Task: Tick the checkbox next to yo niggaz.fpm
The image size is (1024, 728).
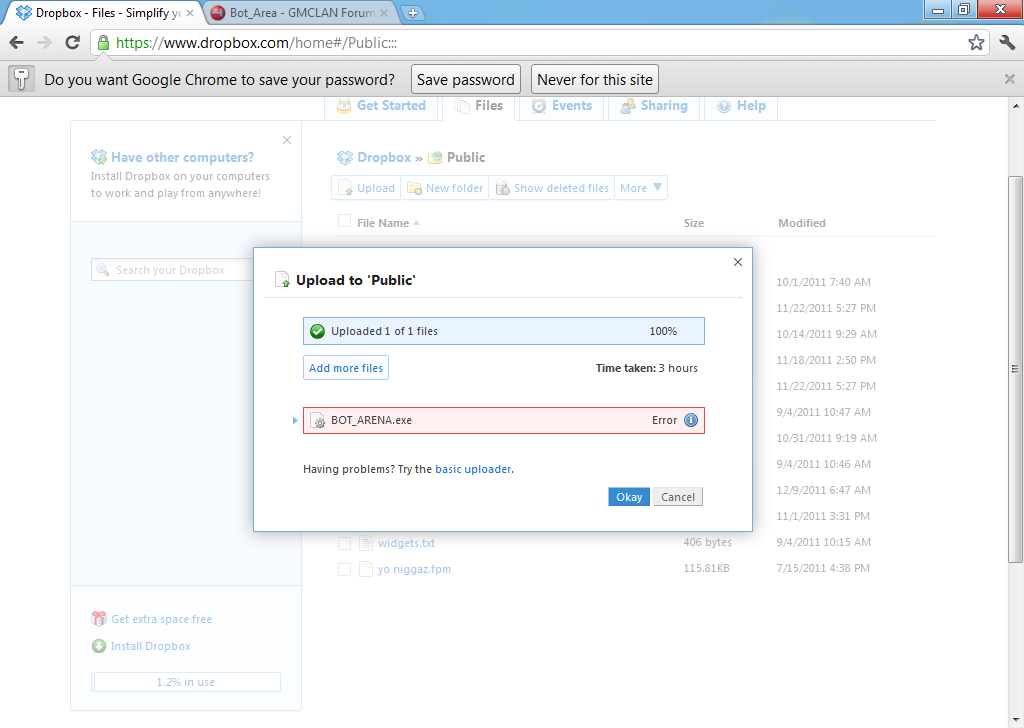Action: coord(344,569)
